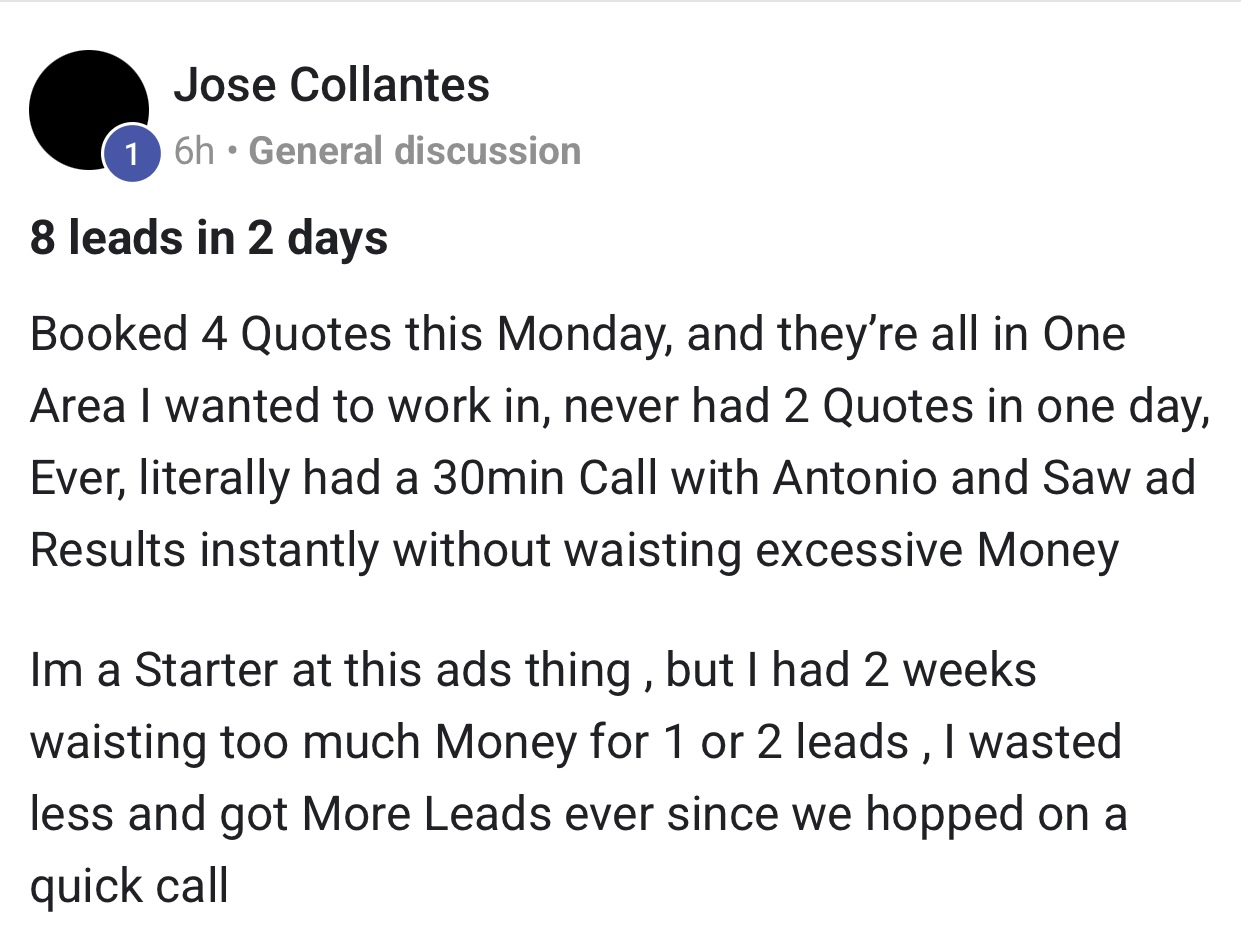Open the General discussion category
The image size is (1241, 951).
pos(414,151)
